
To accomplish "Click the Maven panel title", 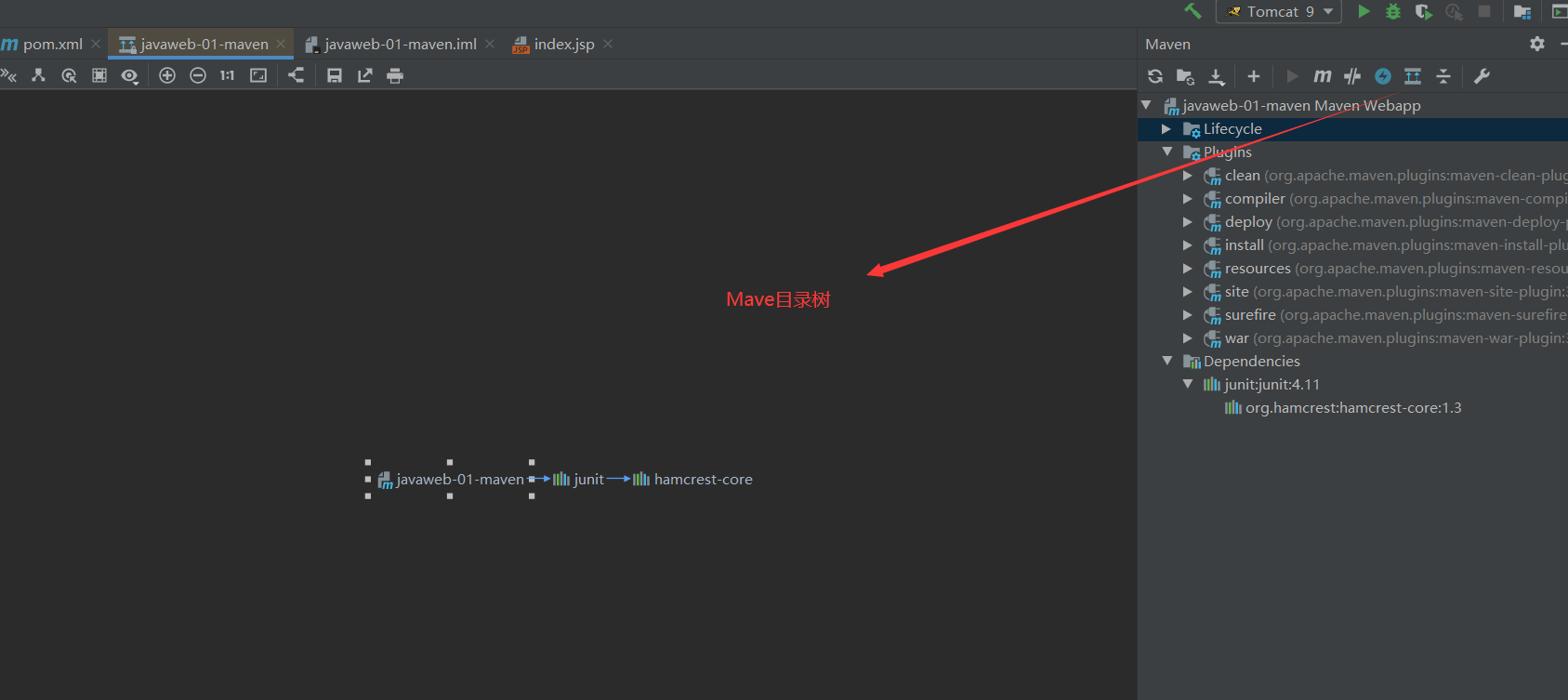I will point(1167,44).
